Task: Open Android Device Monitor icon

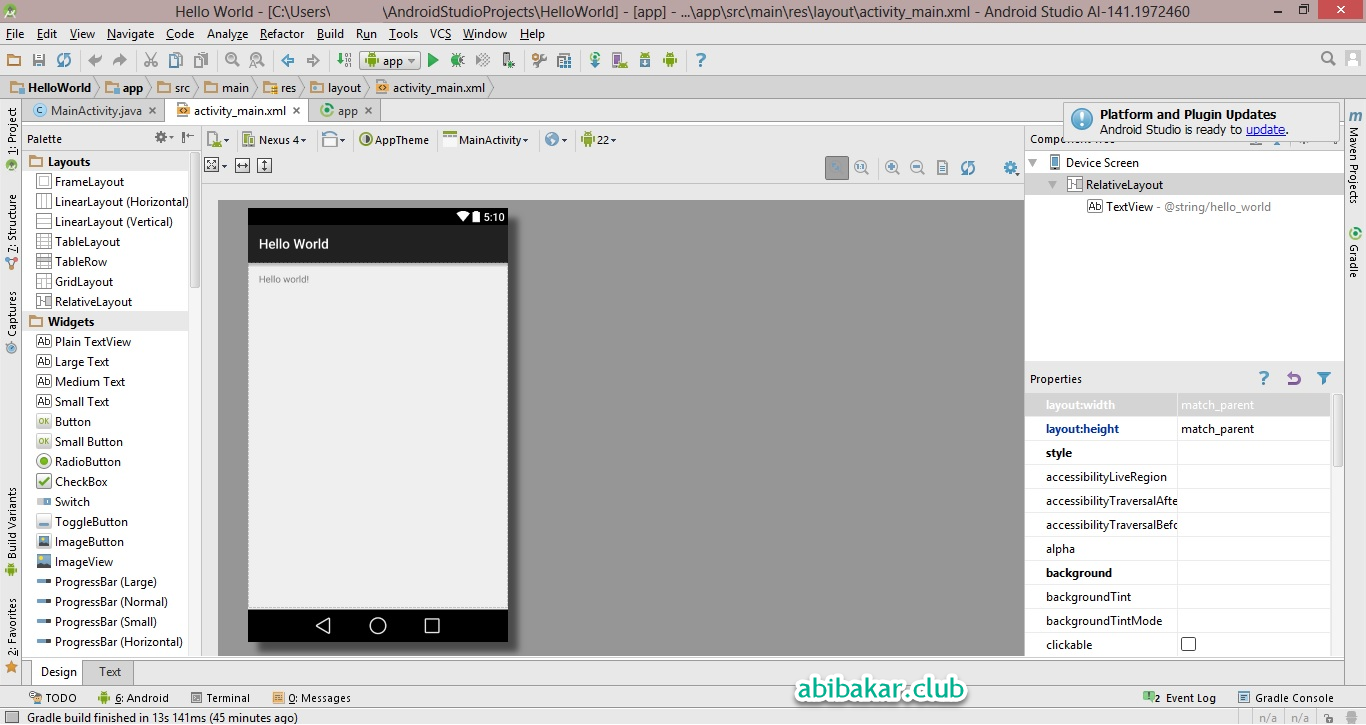Action: pyautogui.click(x=670, y=61)
